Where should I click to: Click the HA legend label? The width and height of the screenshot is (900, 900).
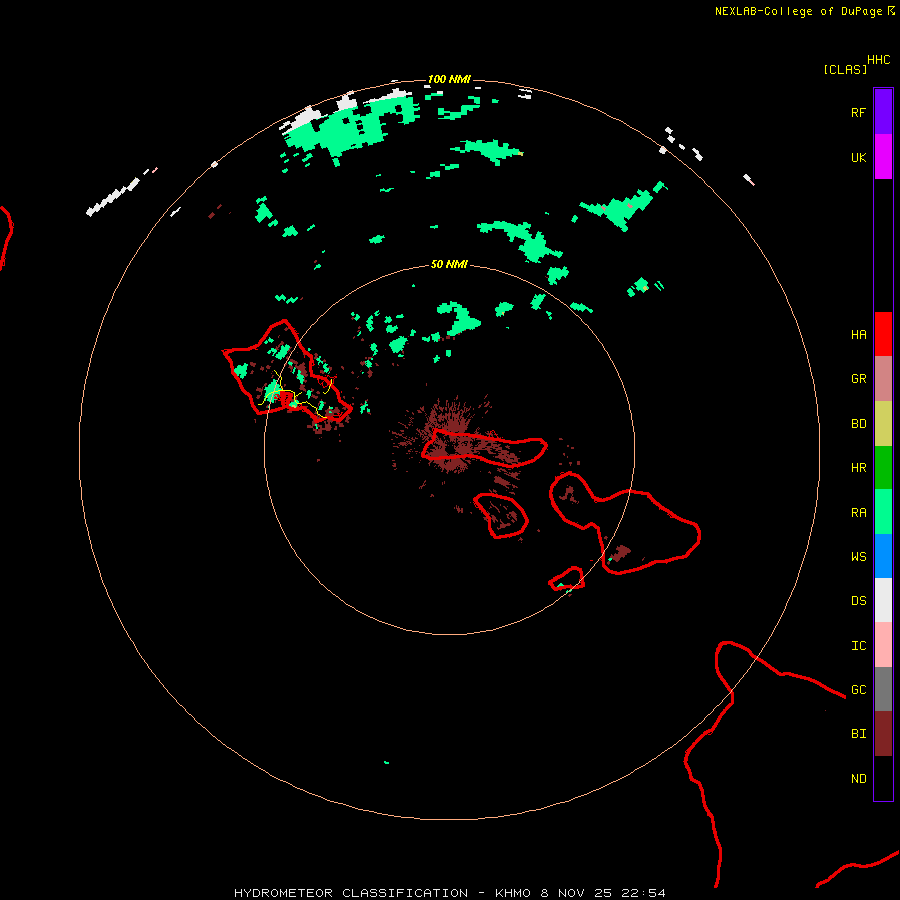point(859,335)
